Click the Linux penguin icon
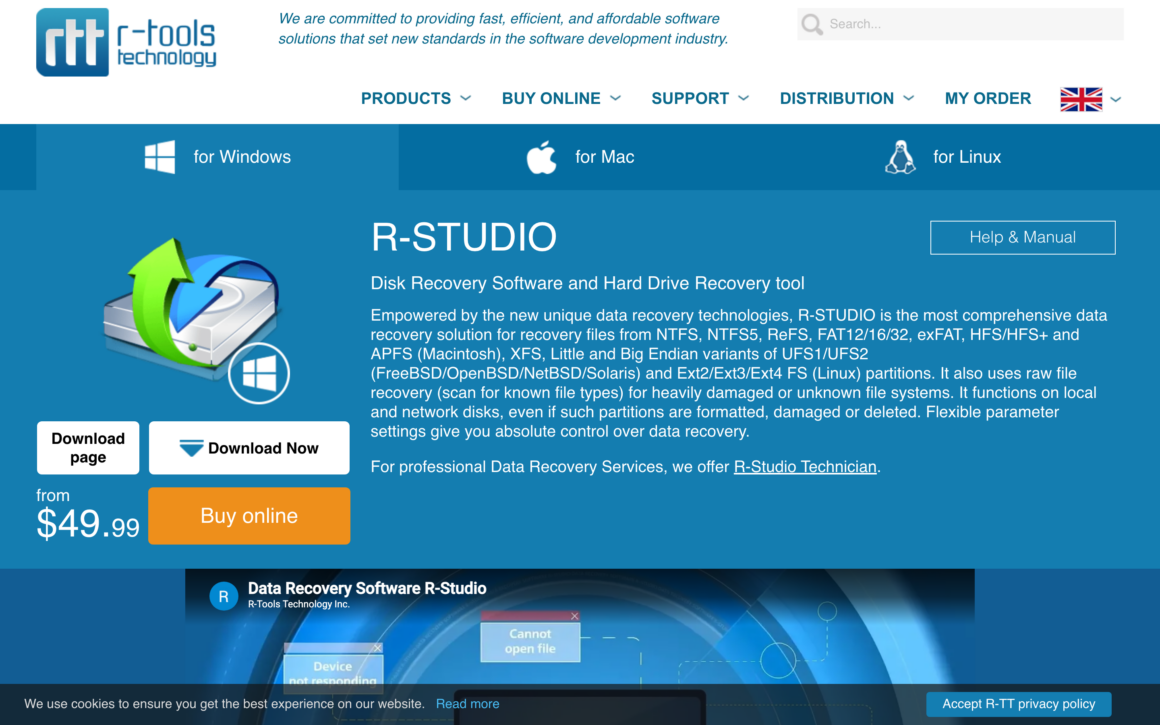The image size is (1160, 725). pyautogui.click(x=900, y=157)
